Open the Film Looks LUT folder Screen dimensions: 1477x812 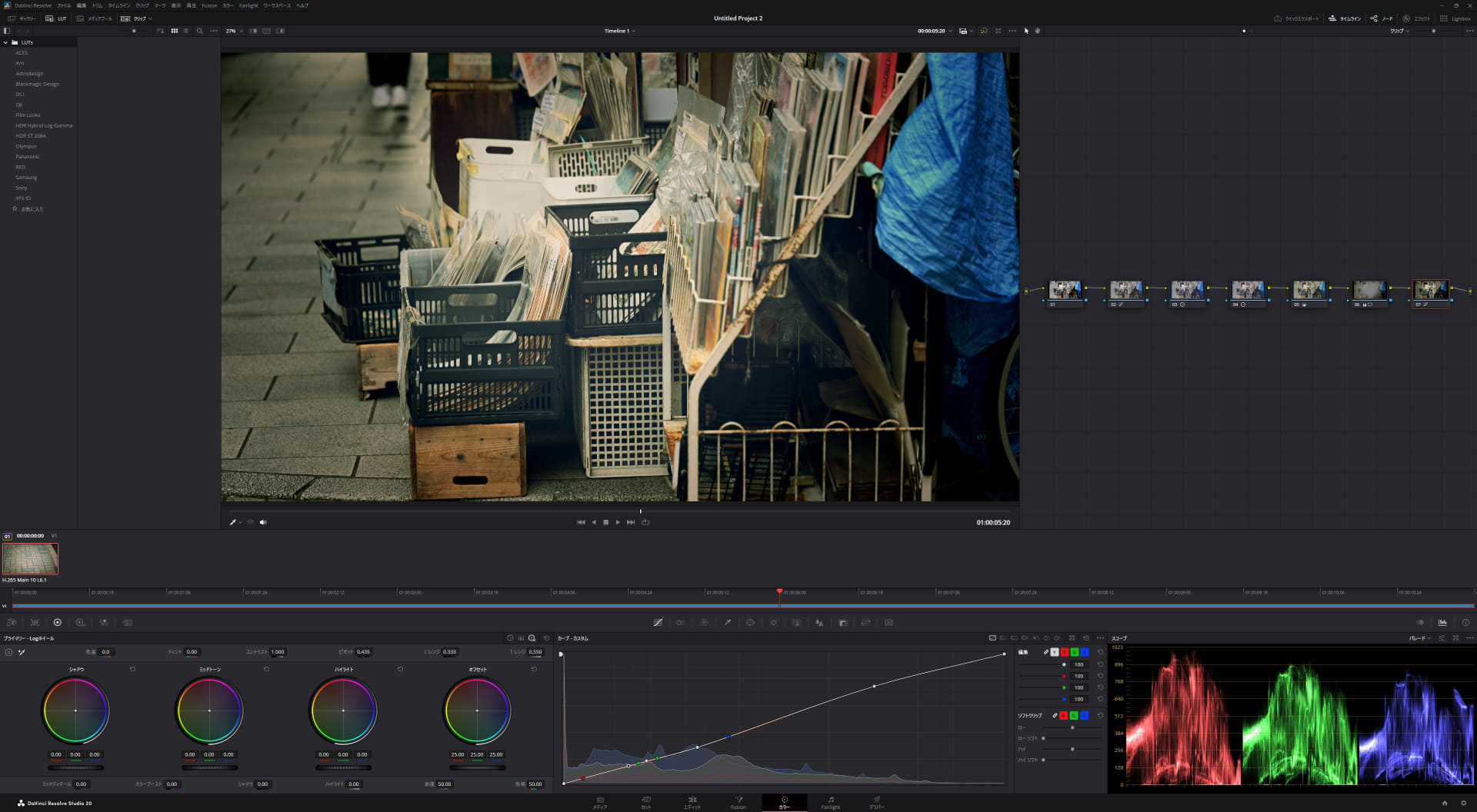(x=28, y=115)
